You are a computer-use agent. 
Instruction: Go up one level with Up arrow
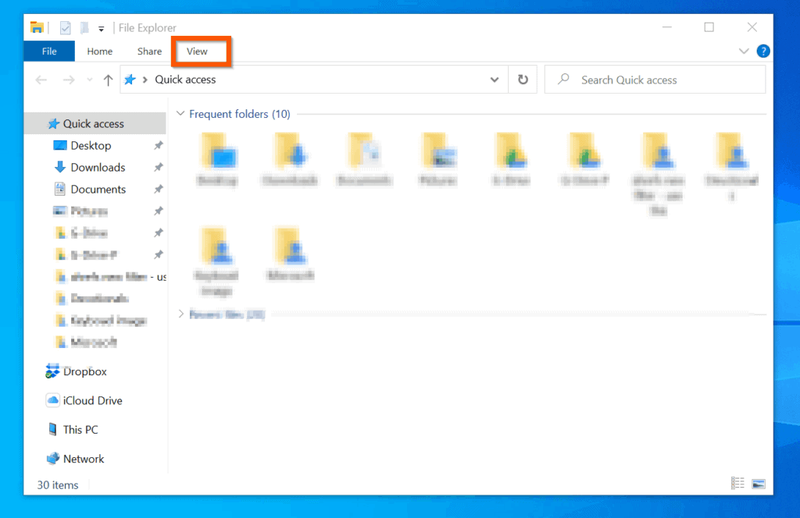coord(108,80)
